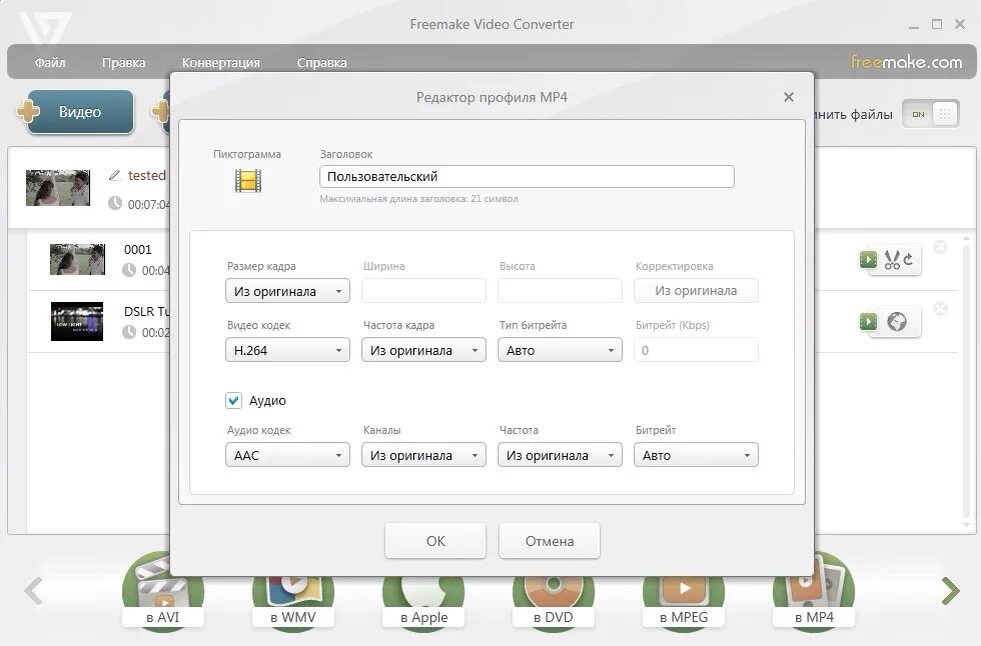
Task: Click the clock icon on tested row
Action: [114, 203]
